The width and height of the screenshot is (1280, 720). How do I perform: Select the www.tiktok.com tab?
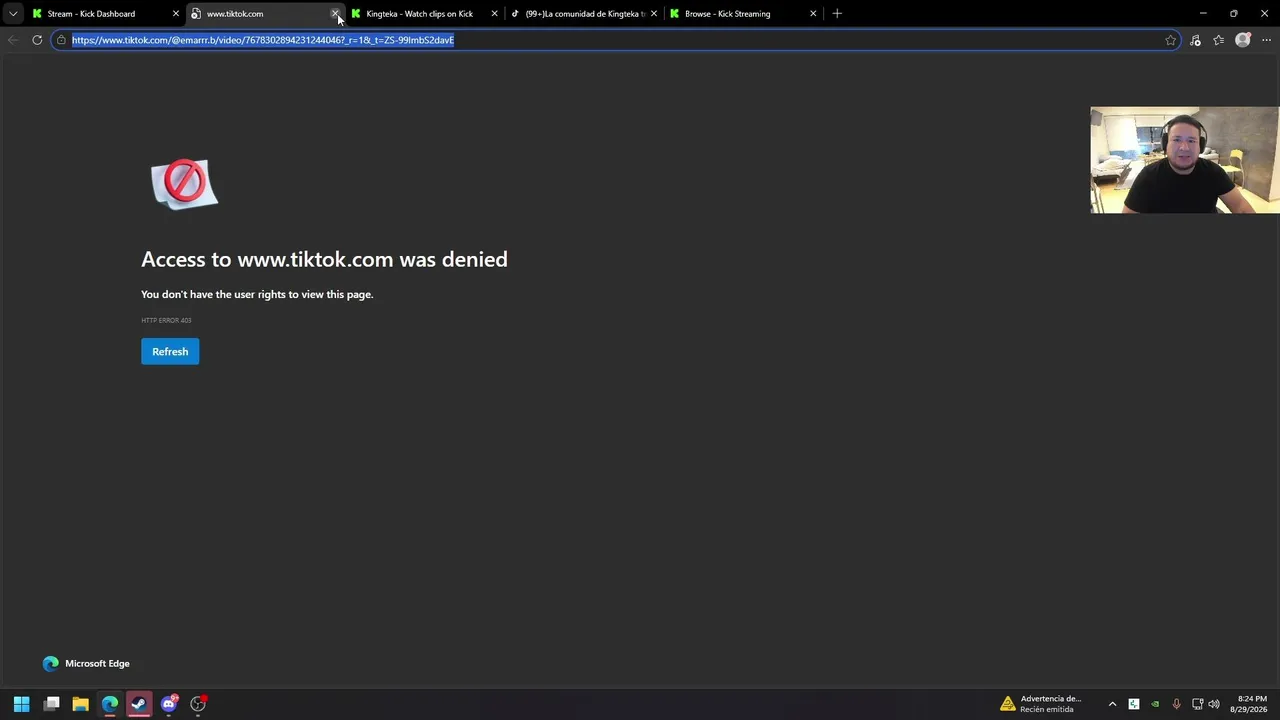[262, 14]
